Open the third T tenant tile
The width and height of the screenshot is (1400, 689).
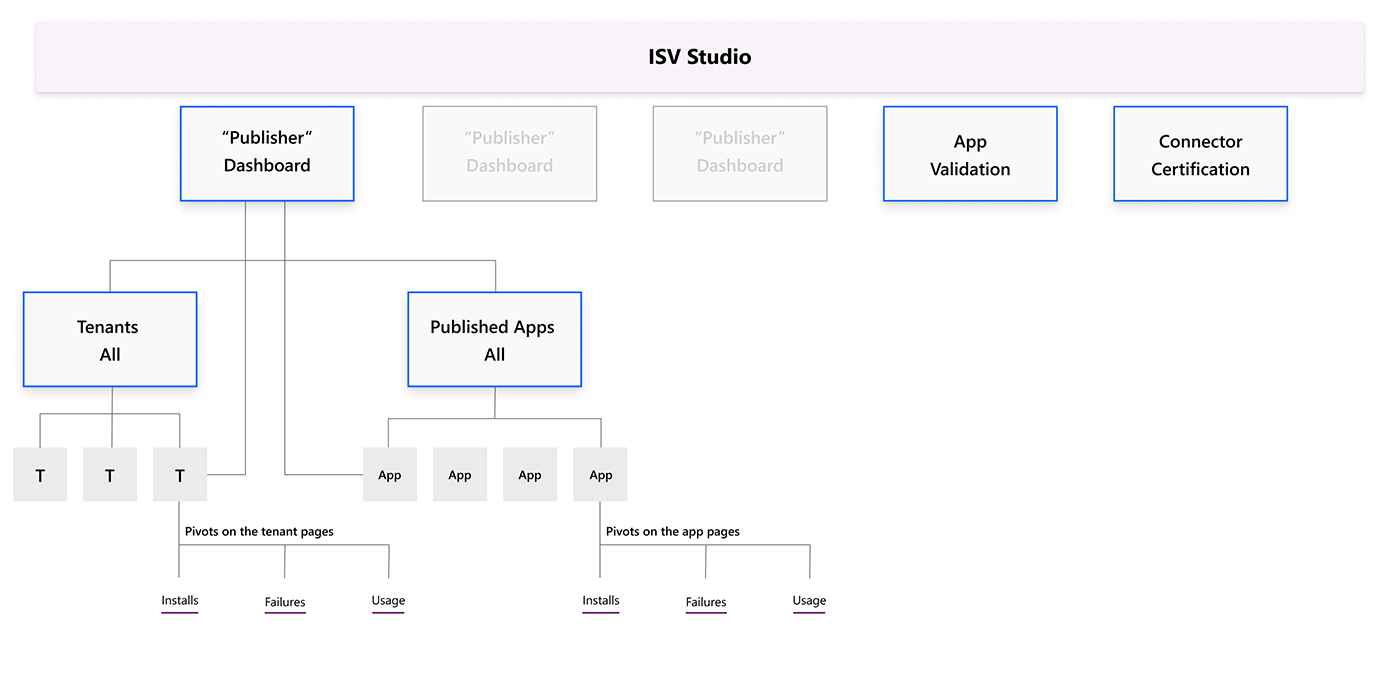[179, 474]
